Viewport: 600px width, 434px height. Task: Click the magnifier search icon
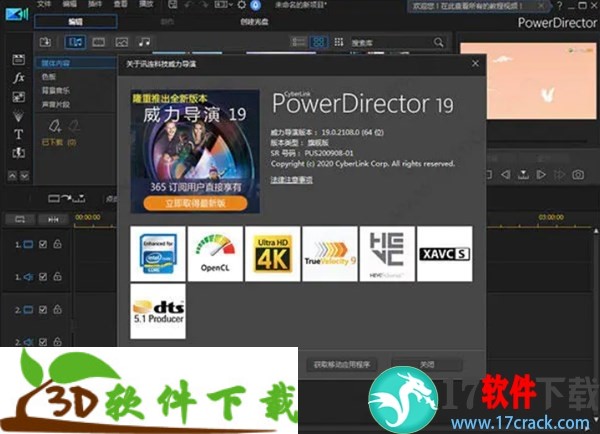point(439,42)
